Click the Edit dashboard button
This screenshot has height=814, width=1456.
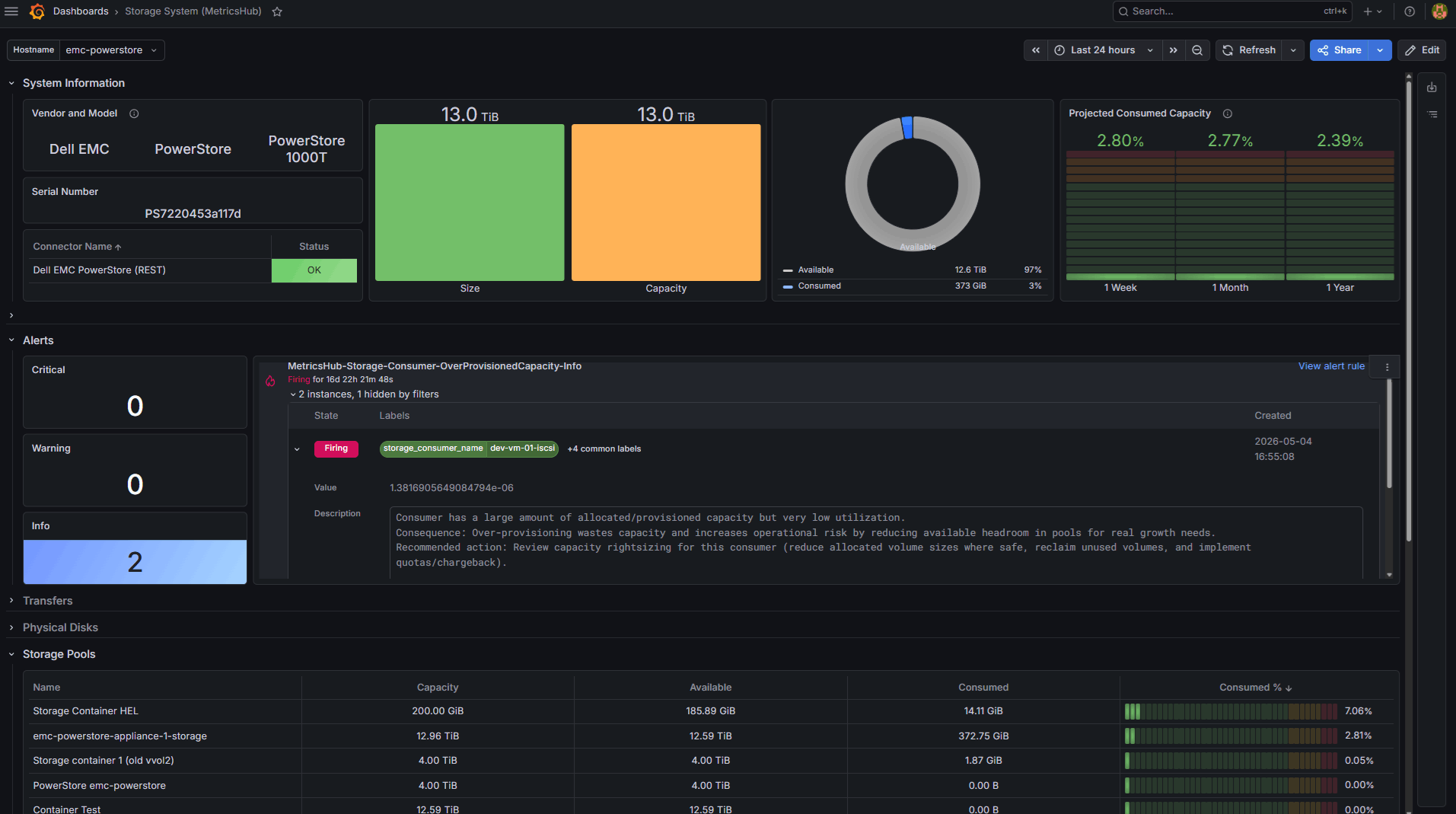click(x=1422, y=50)
